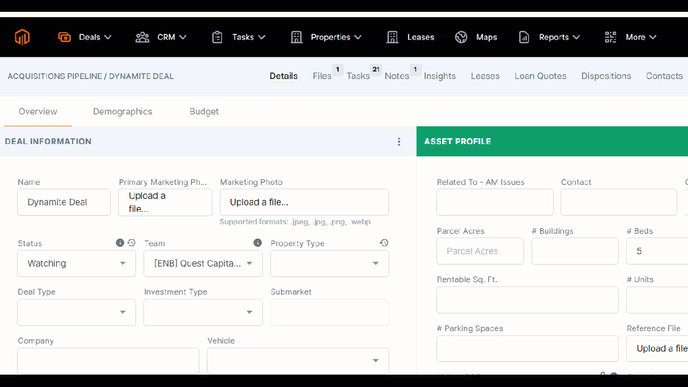Image resolution: width=688 pixels, height=387 pixels.
Task: Click the Property Type history icon
Action: 384,243
